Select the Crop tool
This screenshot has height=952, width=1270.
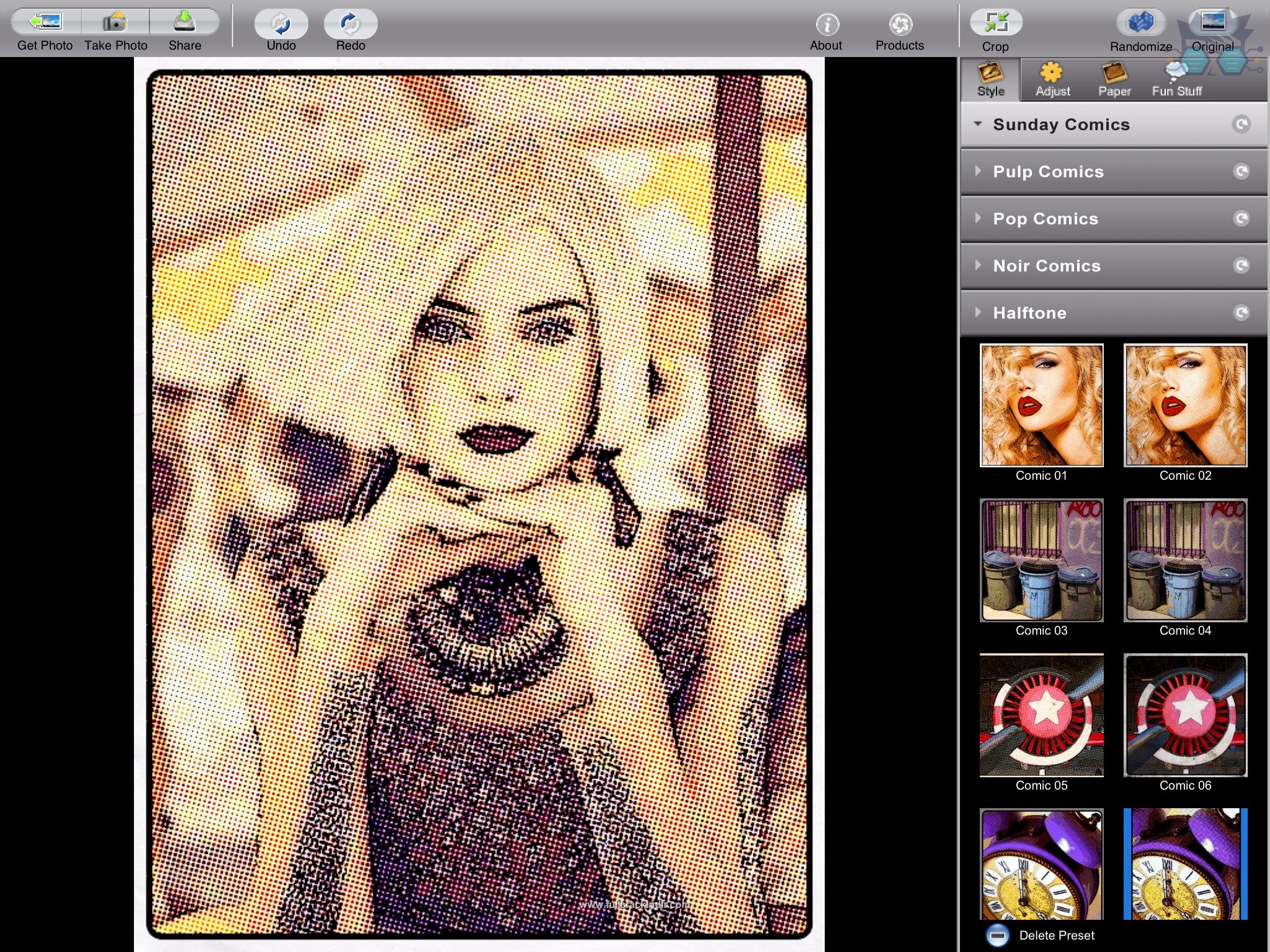pos(997,22)
